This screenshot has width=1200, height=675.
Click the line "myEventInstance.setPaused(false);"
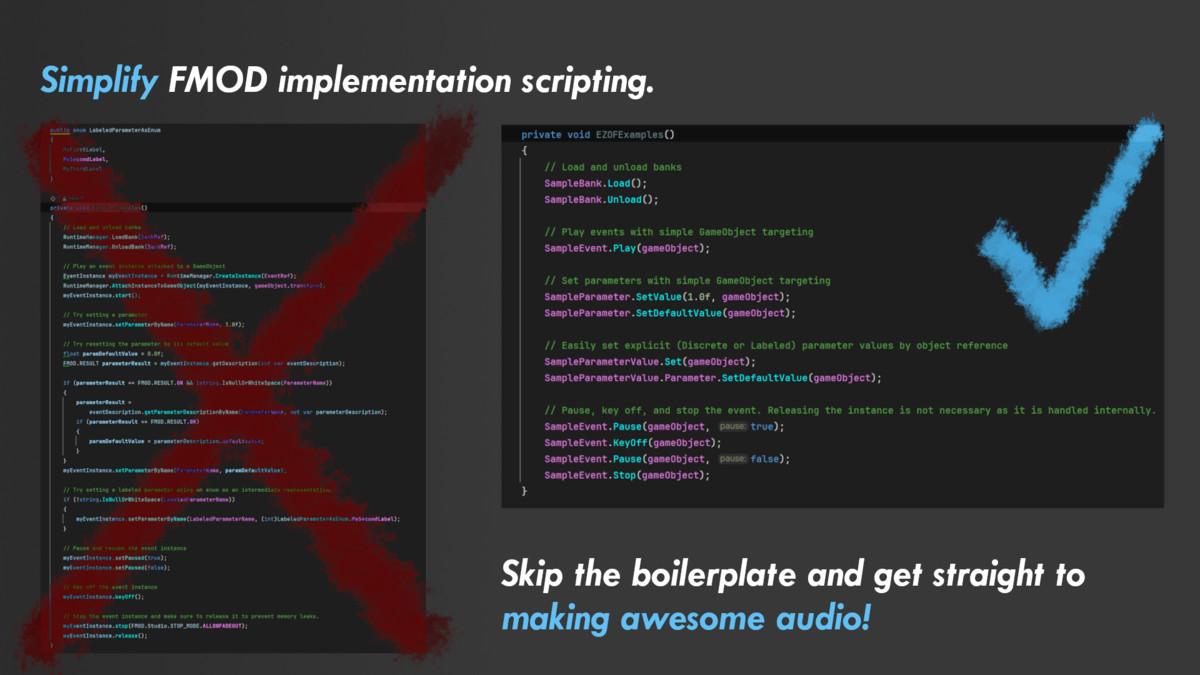point(117,567)
